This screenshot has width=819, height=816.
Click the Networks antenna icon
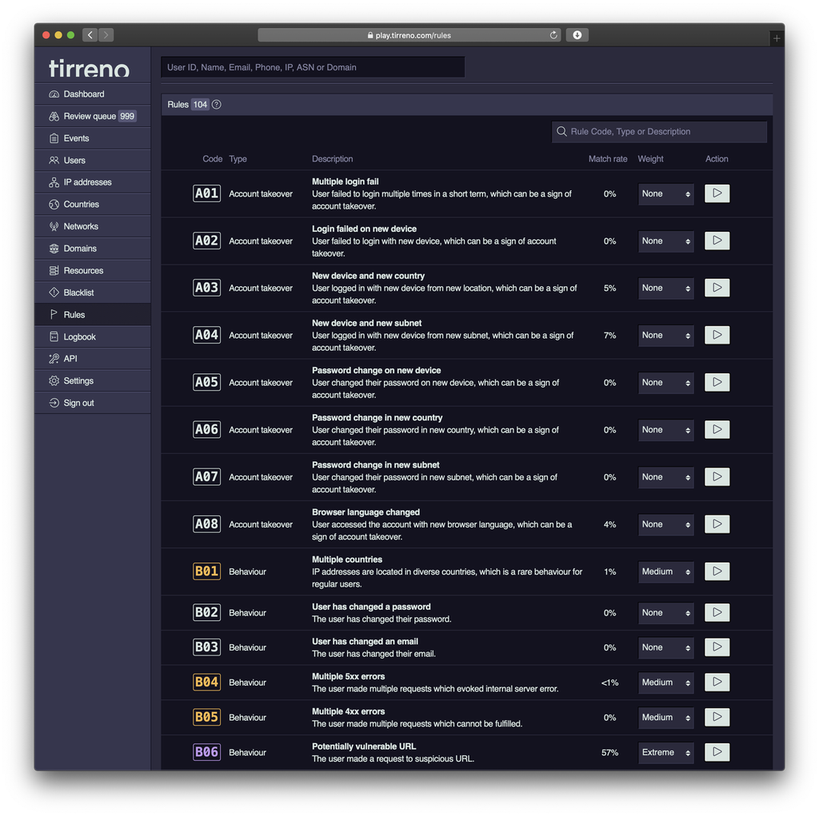click(x=54, y=226)
